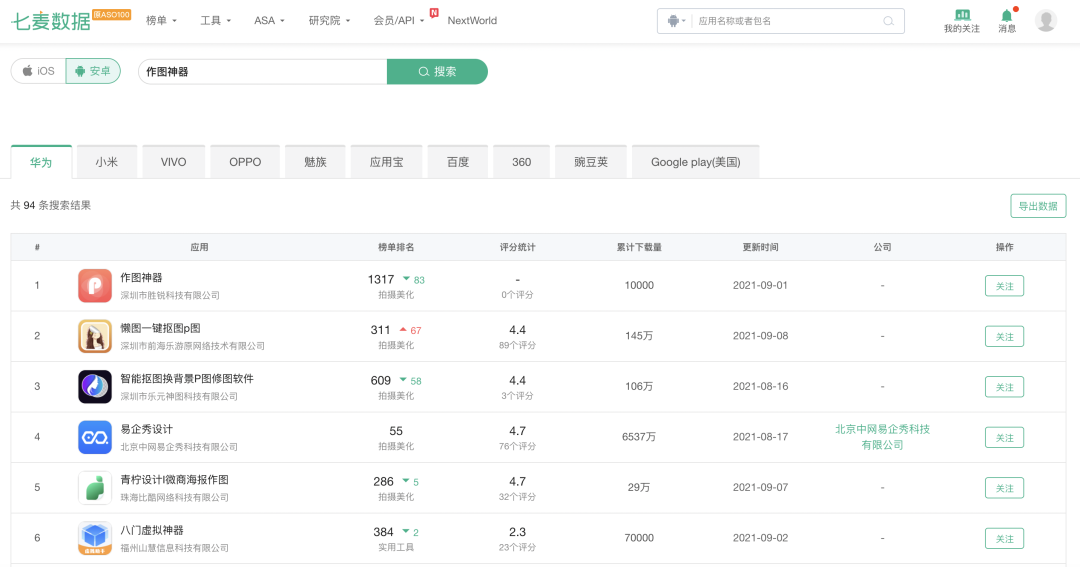Select the 华为 store tab
The width and height of the screenshot is (1080, 567).
(x=41, y=162)
